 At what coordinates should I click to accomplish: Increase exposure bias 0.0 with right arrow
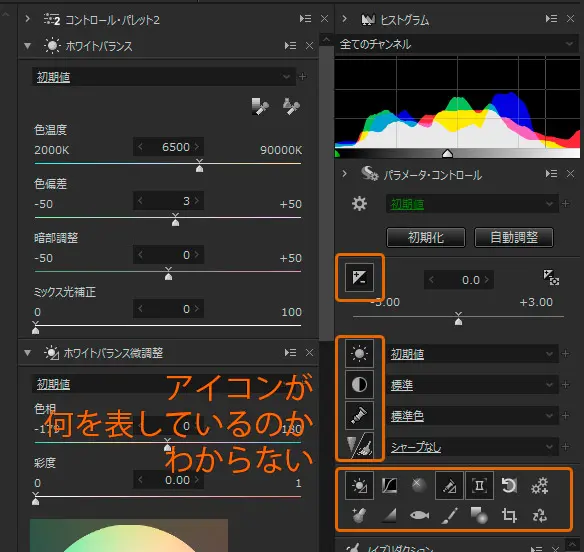(486, 280)
